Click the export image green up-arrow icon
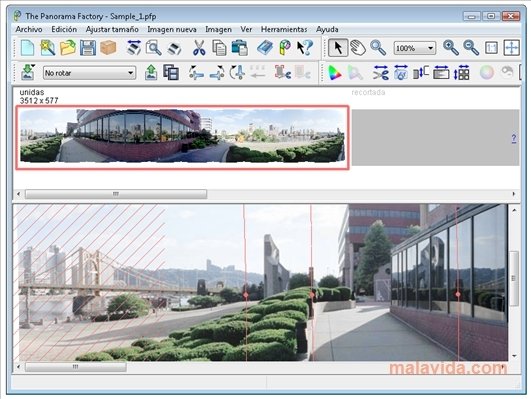The height and width of the screenshot is (399, 531). [151, 72]
